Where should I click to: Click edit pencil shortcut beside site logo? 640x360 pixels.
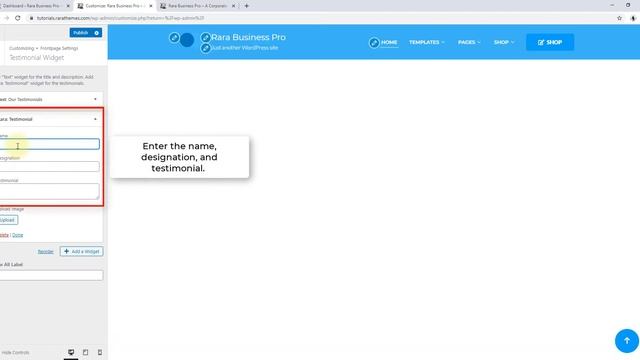174,38
